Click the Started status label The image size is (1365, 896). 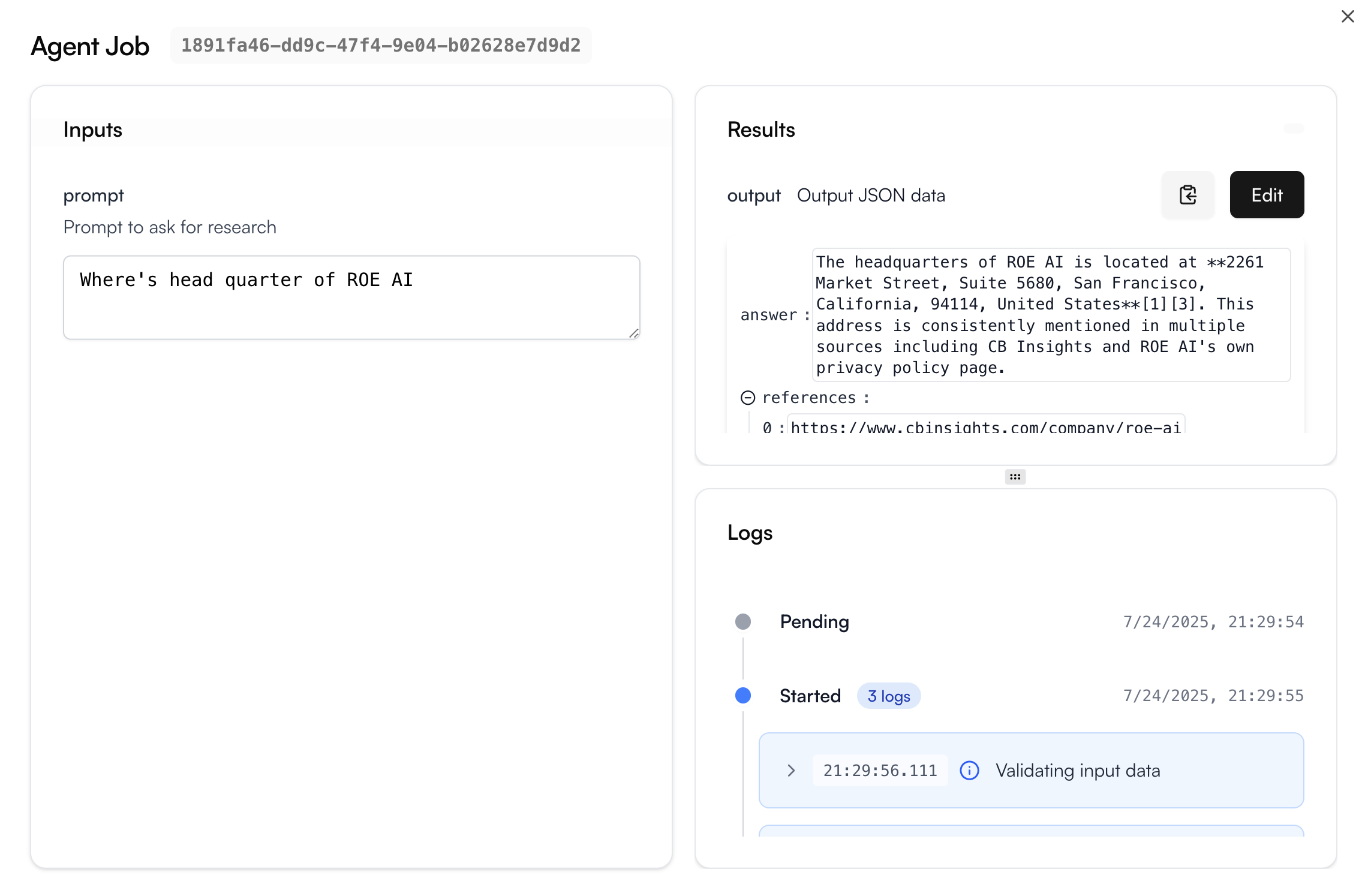(810, 696)
